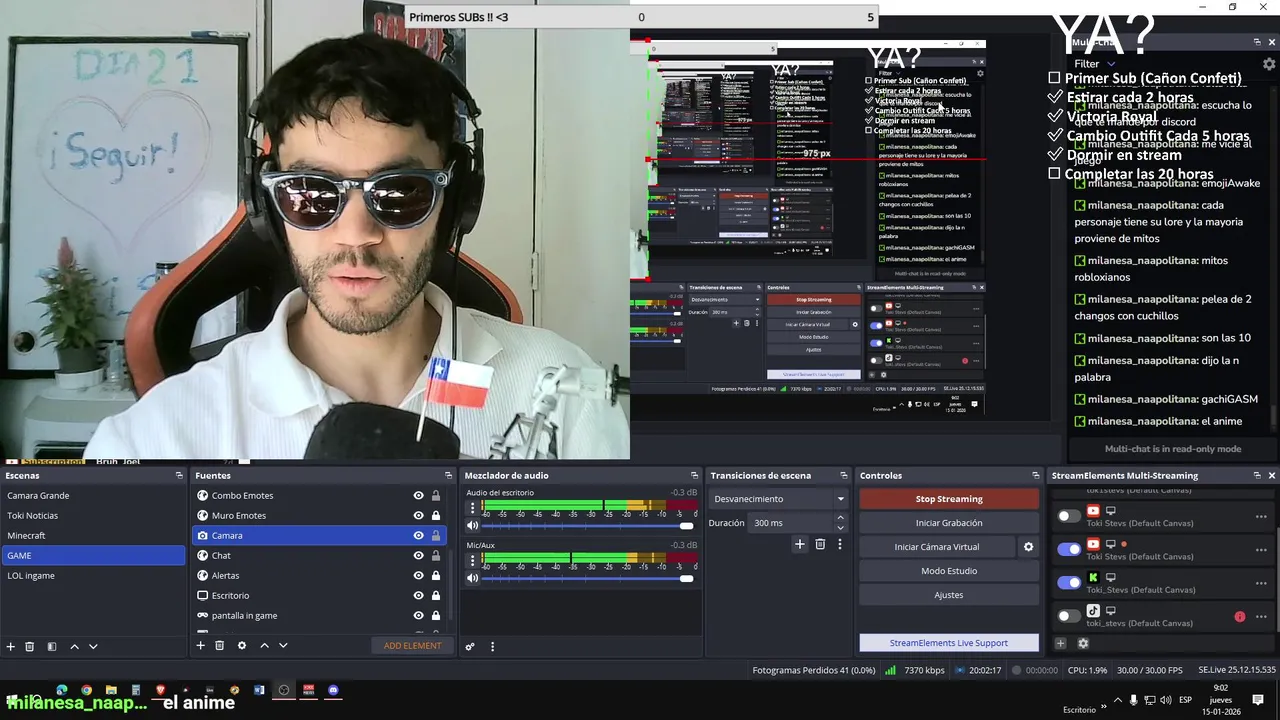Open Ajustes settings button
1280x720 pixels.
point(949,595)
